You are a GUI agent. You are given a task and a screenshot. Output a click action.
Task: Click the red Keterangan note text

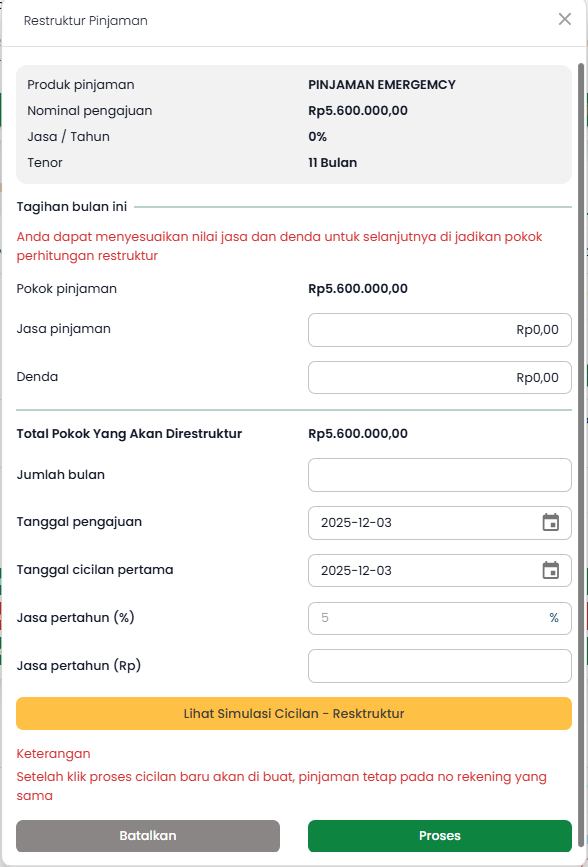(x=52, y=755)
